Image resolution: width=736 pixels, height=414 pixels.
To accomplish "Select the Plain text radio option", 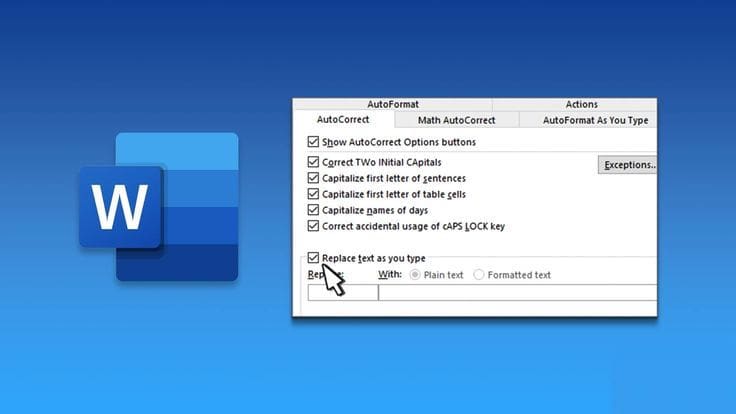I will [x=415, y=275].
